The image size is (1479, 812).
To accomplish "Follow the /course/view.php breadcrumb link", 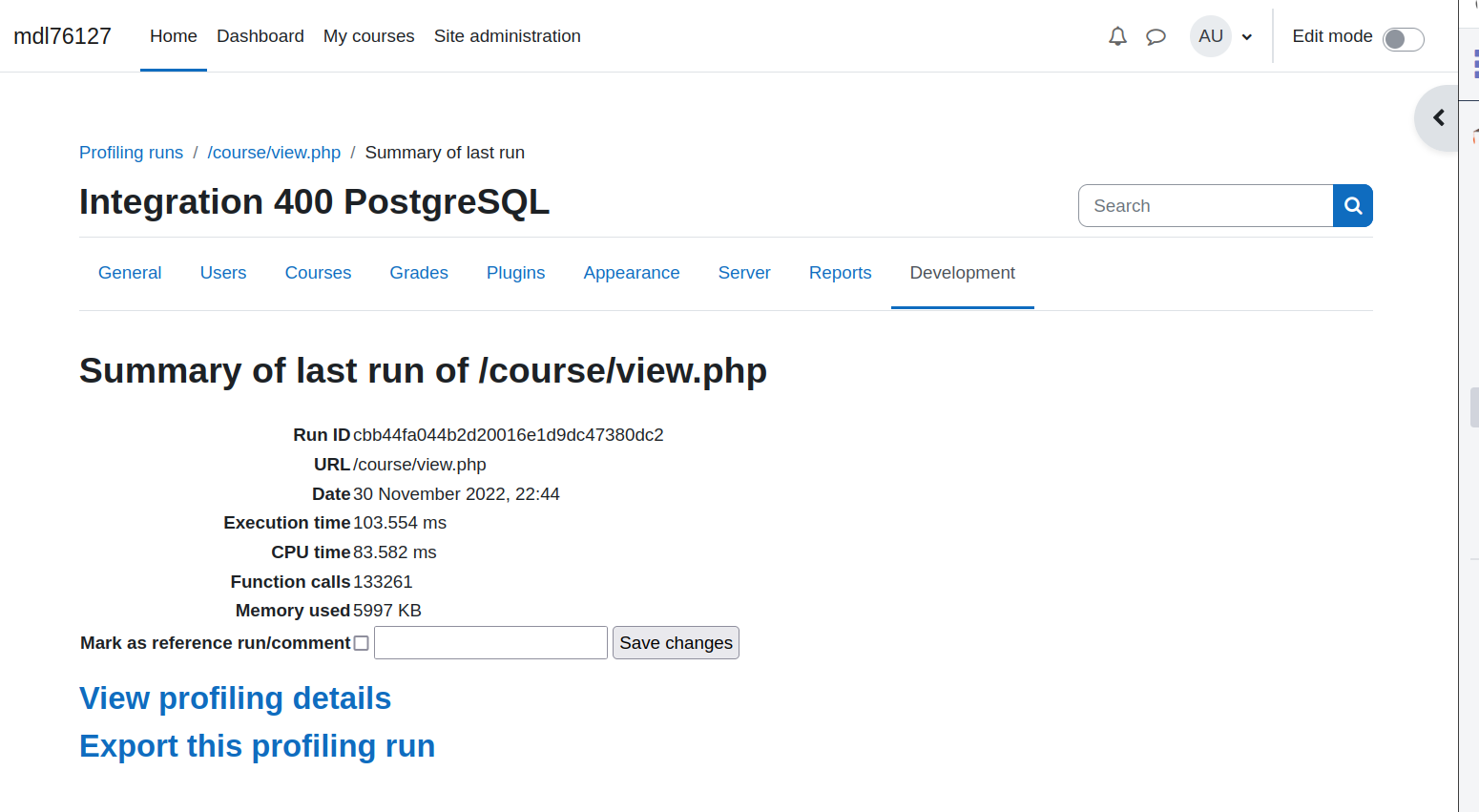I will tap(274, 153).
